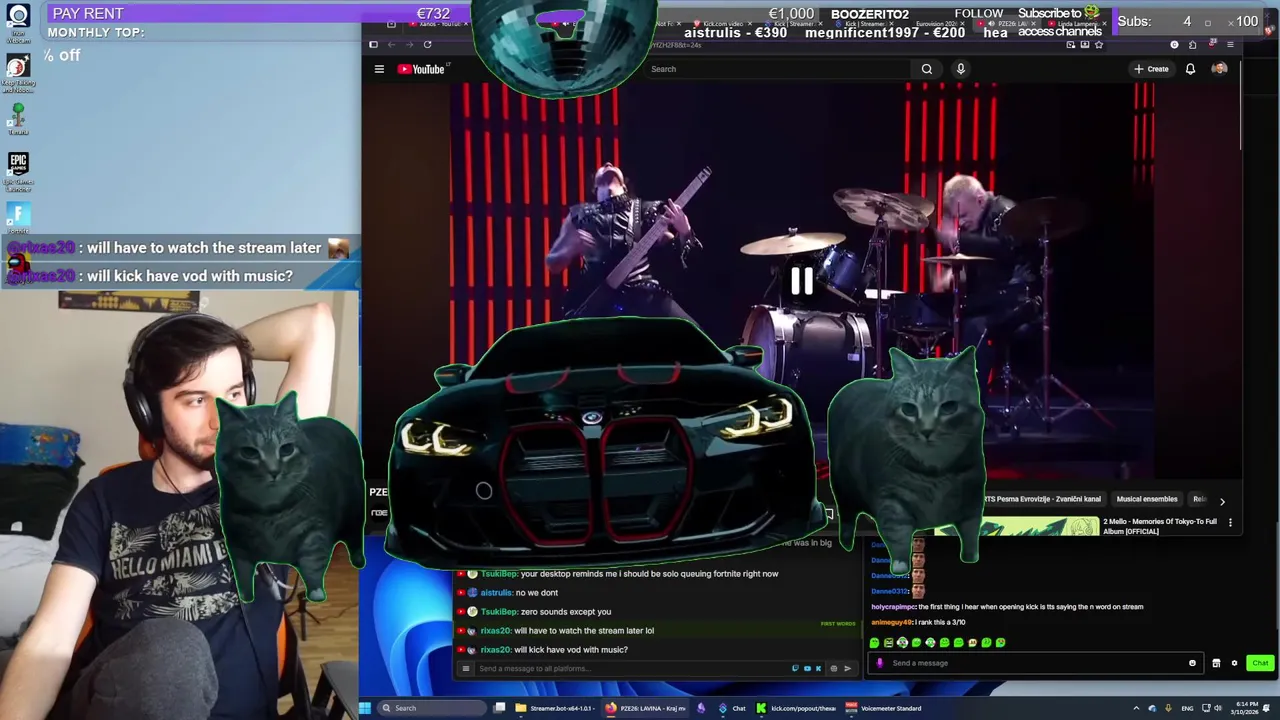1280x720 pixels.
Task: Open the ENG language indicator
Action: 1185,708
